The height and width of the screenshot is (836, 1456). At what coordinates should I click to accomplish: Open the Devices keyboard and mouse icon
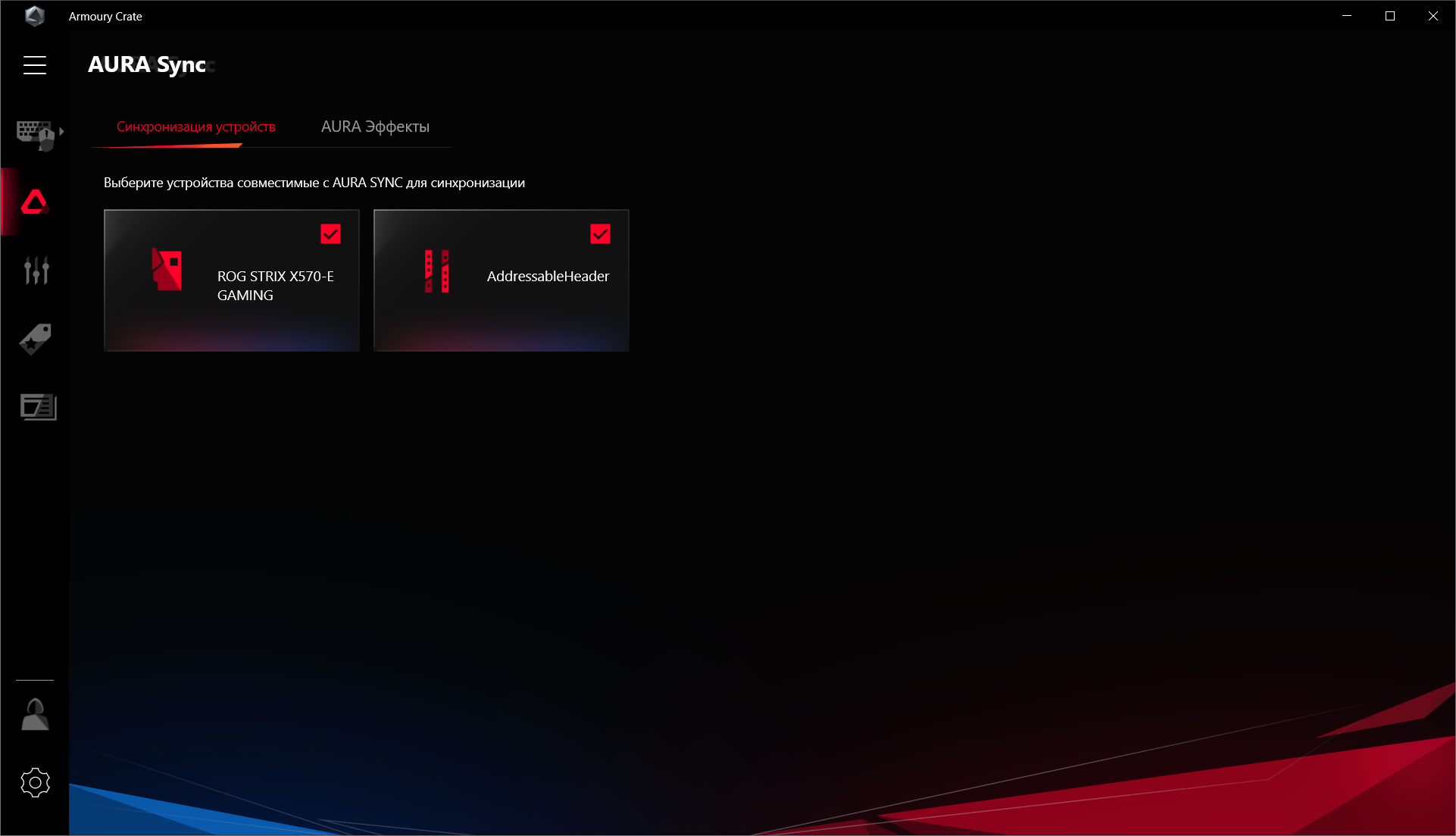(35, 135)
